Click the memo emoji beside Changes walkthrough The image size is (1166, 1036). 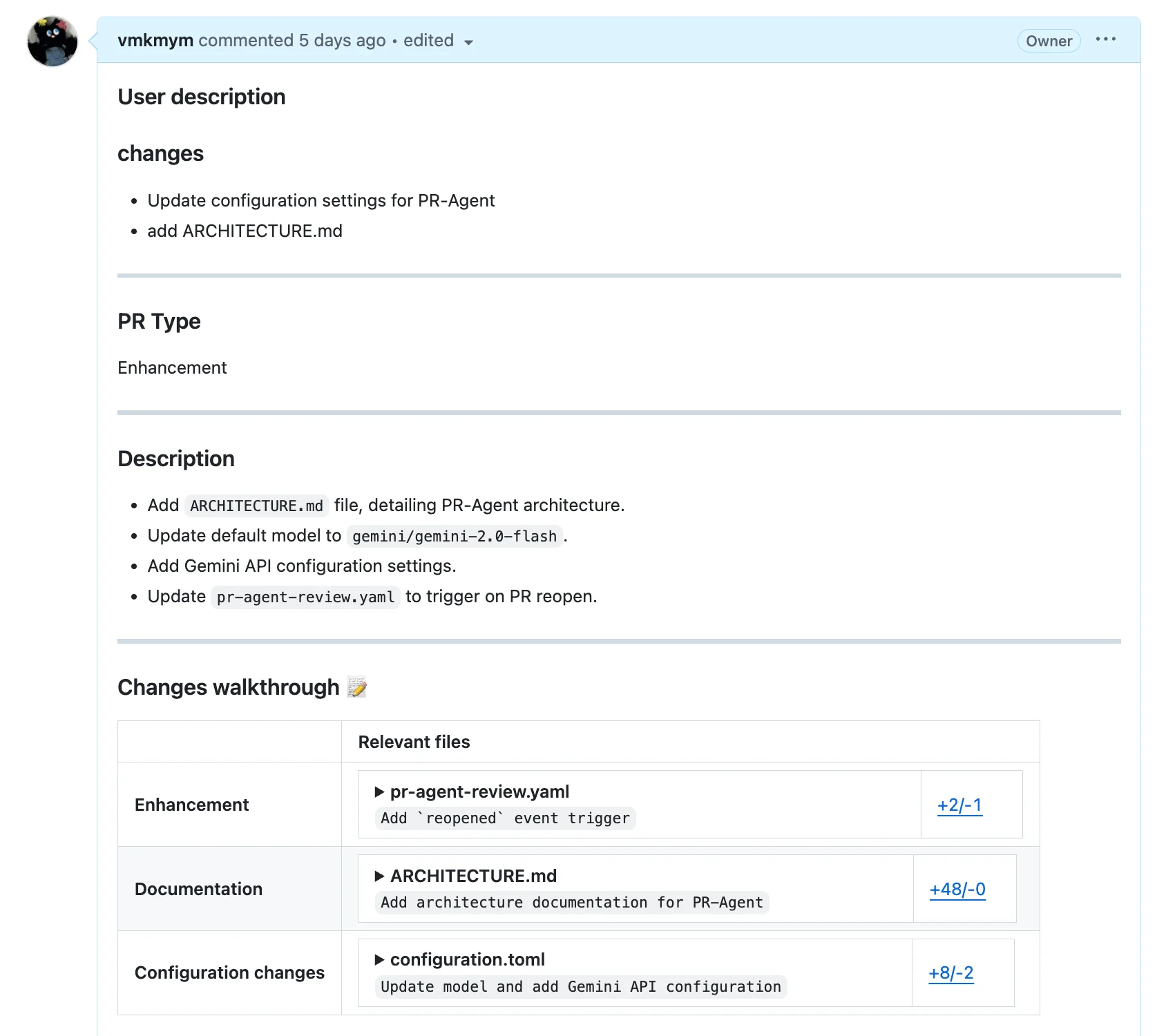coord(357,687)
